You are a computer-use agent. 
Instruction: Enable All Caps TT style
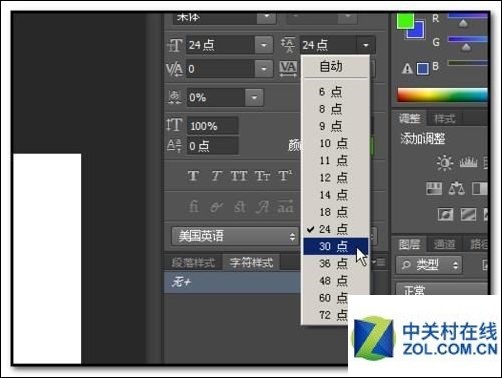click(x=239, y=176)
